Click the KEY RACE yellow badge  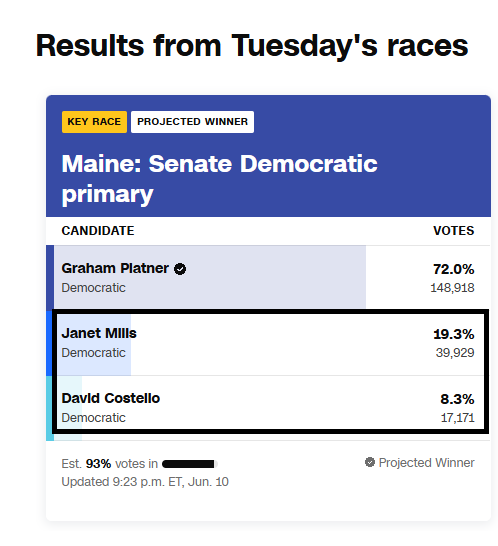tap(94, 122)
